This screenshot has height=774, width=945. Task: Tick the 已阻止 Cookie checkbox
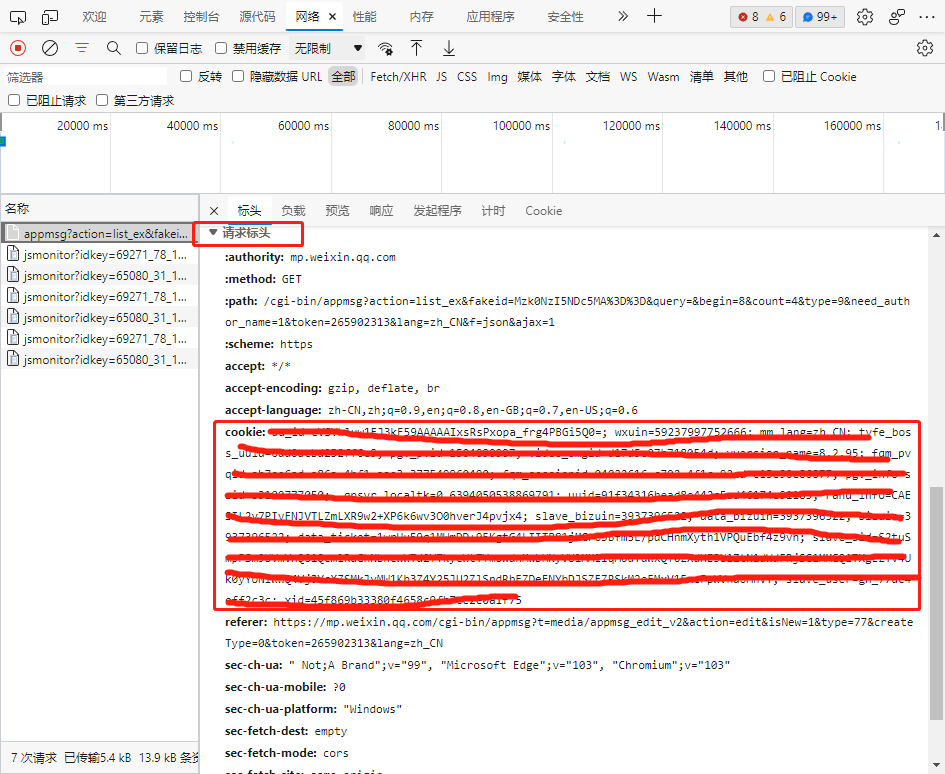(x=769, y=76)
